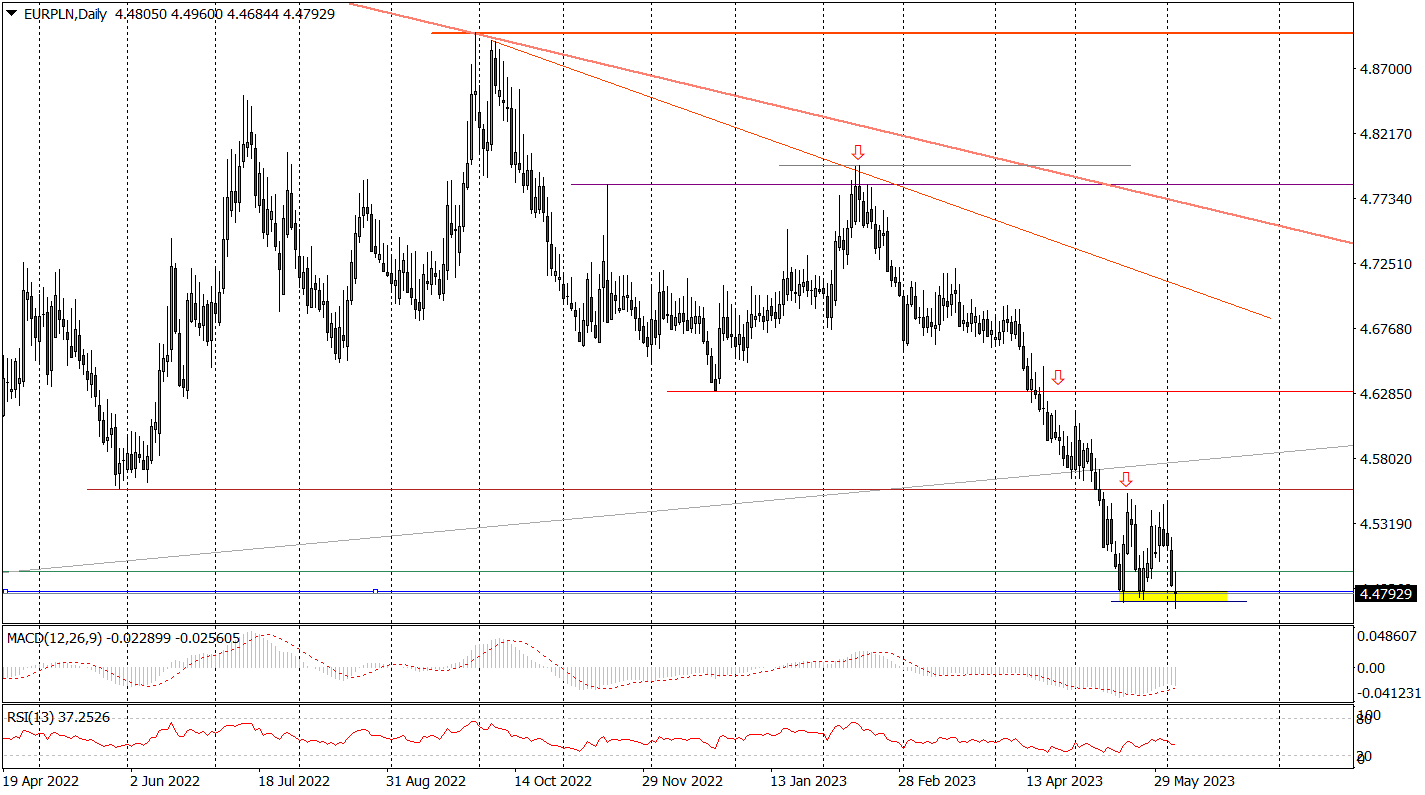Click the 4.72510 price scale label
This screenshot has height=795, width=1425.
[1385, 264]
